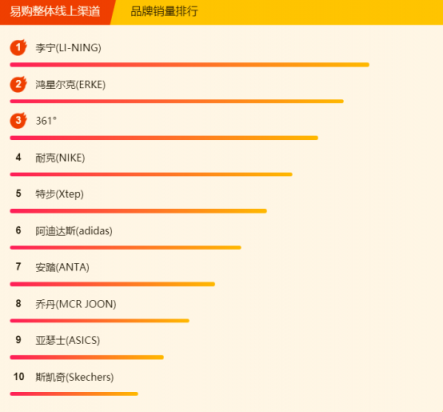Click the sales bar under LI-NING
Viewport: 443px width, 412px height.
tap(190, 65)
